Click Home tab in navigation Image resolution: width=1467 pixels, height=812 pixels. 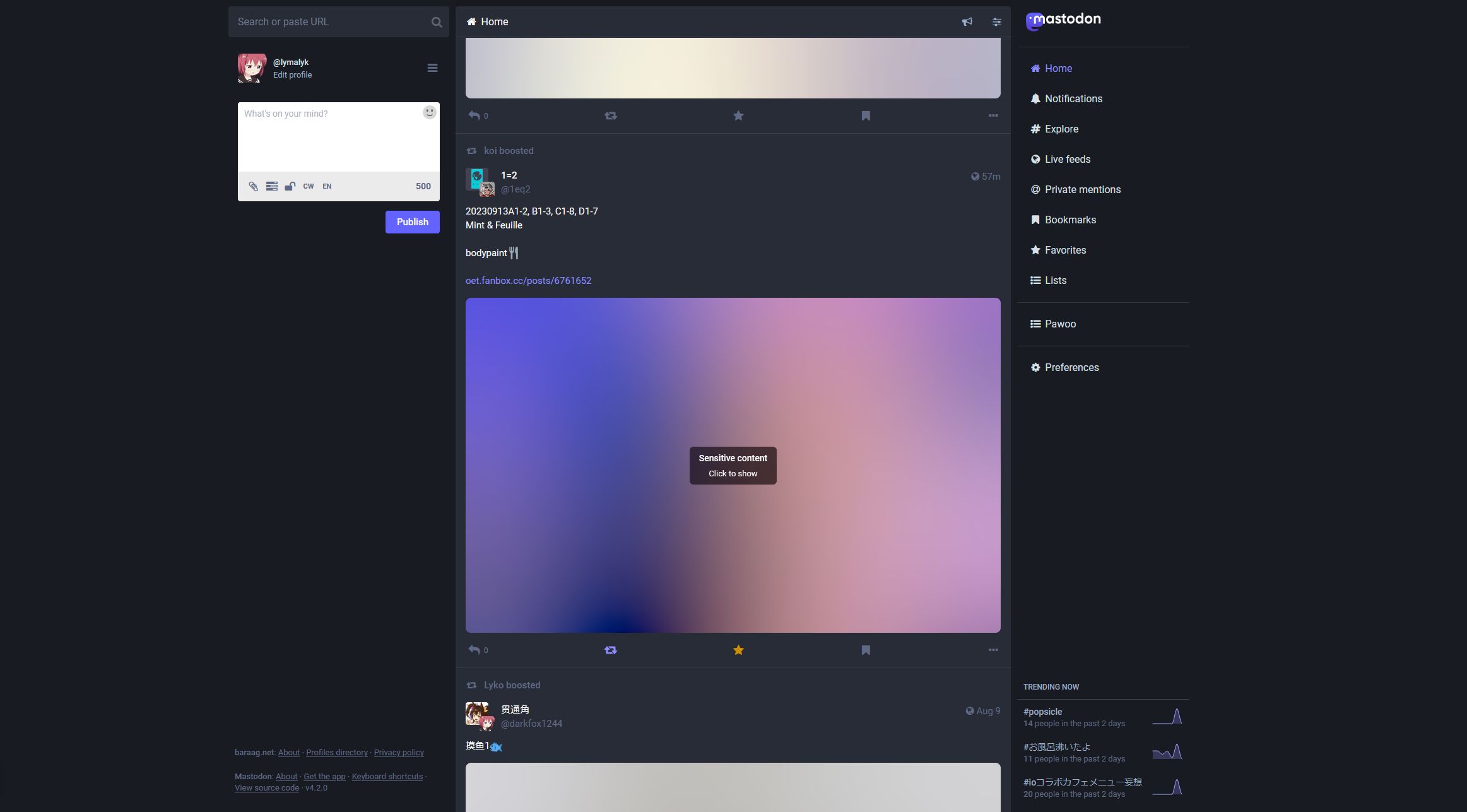click(1057, 68)
